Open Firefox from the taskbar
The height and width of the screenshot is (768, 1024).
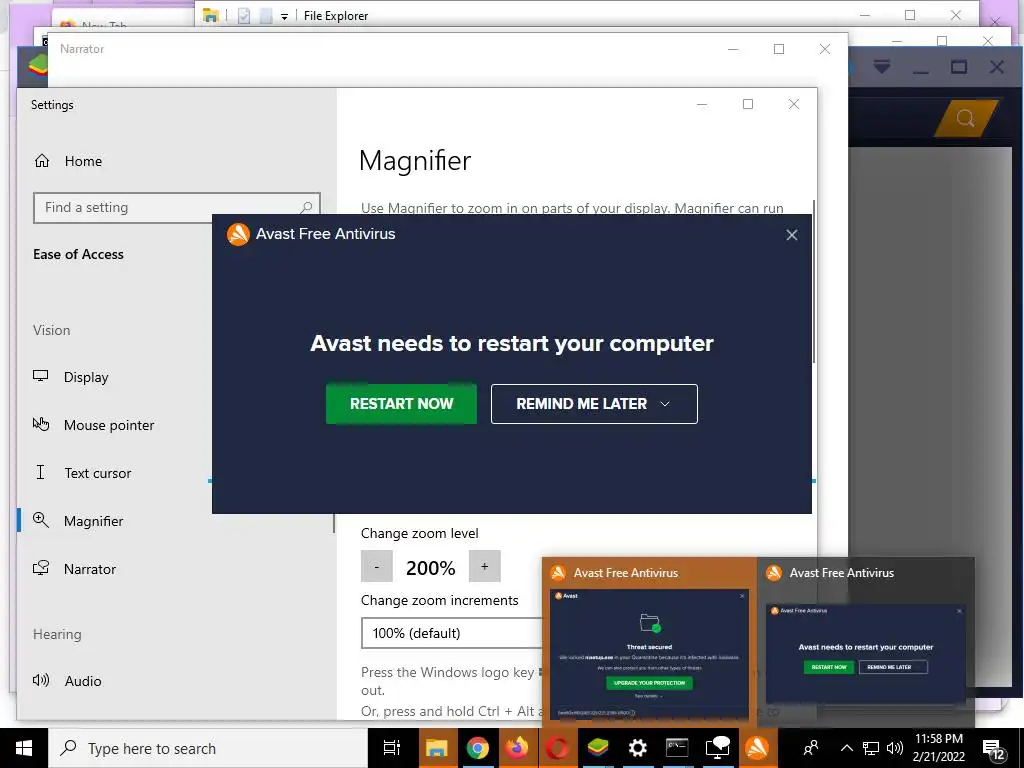pyautogui.click(x=517, y=748)
